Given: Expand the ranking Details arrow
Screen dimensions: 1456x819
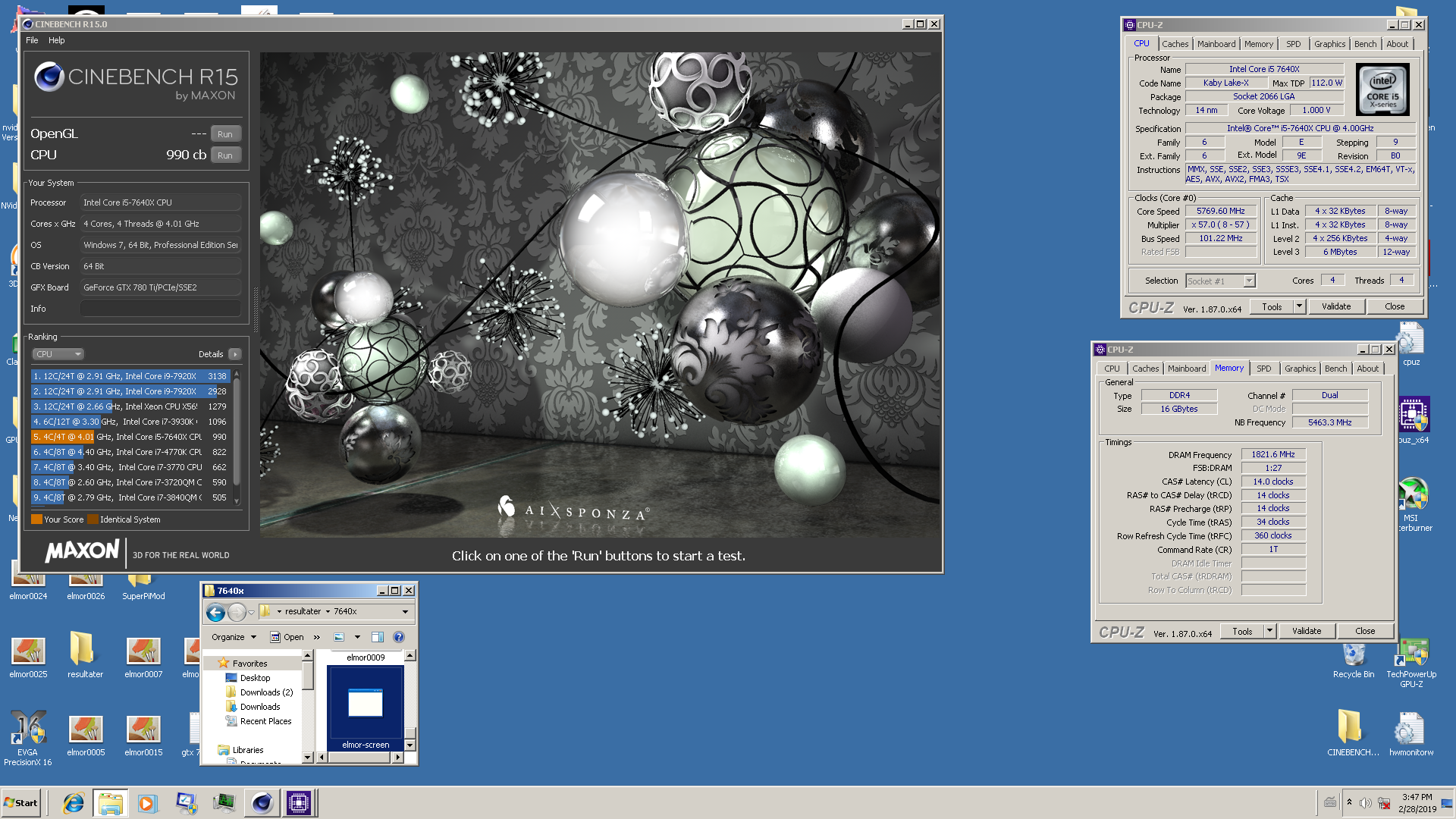Looking at the screenshot, I should pos(235,354).
